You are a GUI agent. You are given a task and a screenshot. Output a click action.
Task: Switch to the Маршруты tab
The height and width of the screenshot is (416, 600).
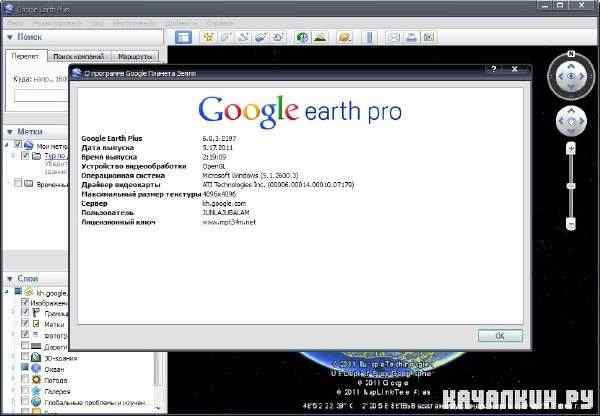coord(135,57)
